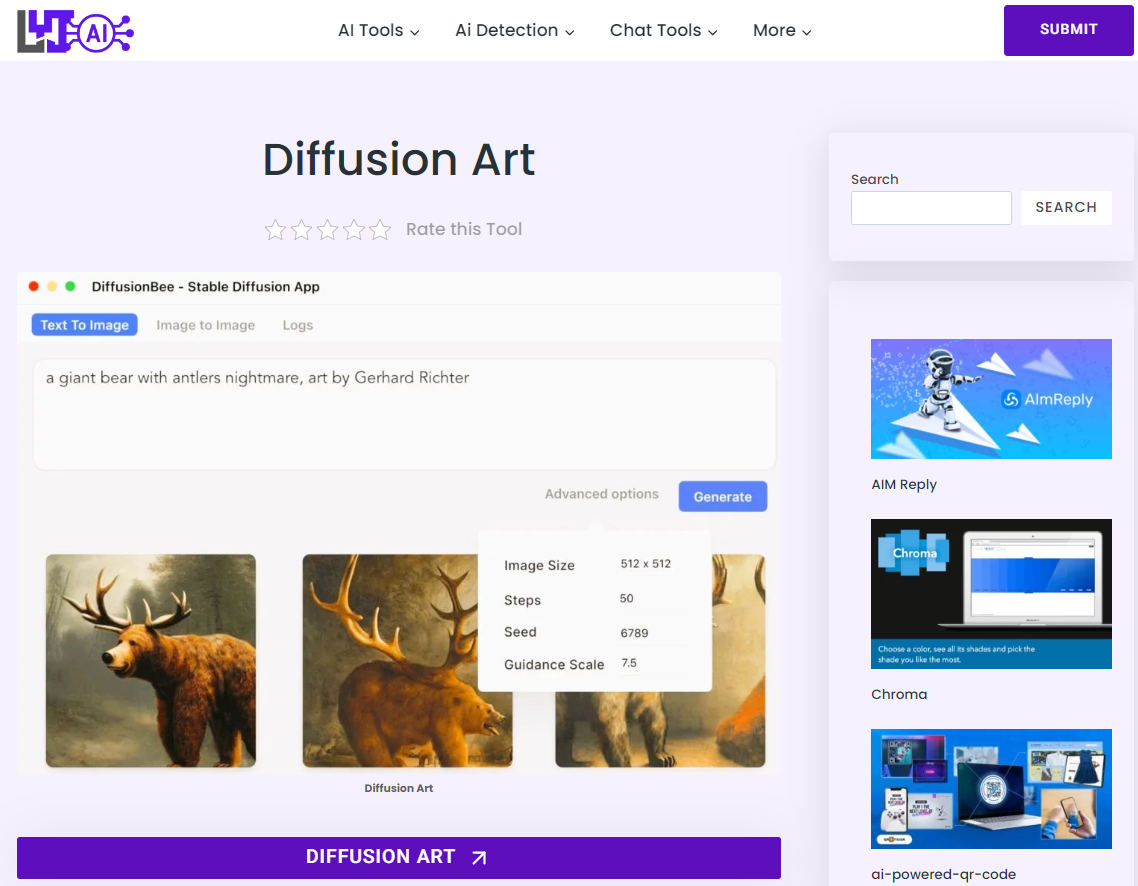Screen dimensions: 1138x886
Task: Click the yellow traffic-light dot on DiffusionBee window
Action: click(53, 285)
